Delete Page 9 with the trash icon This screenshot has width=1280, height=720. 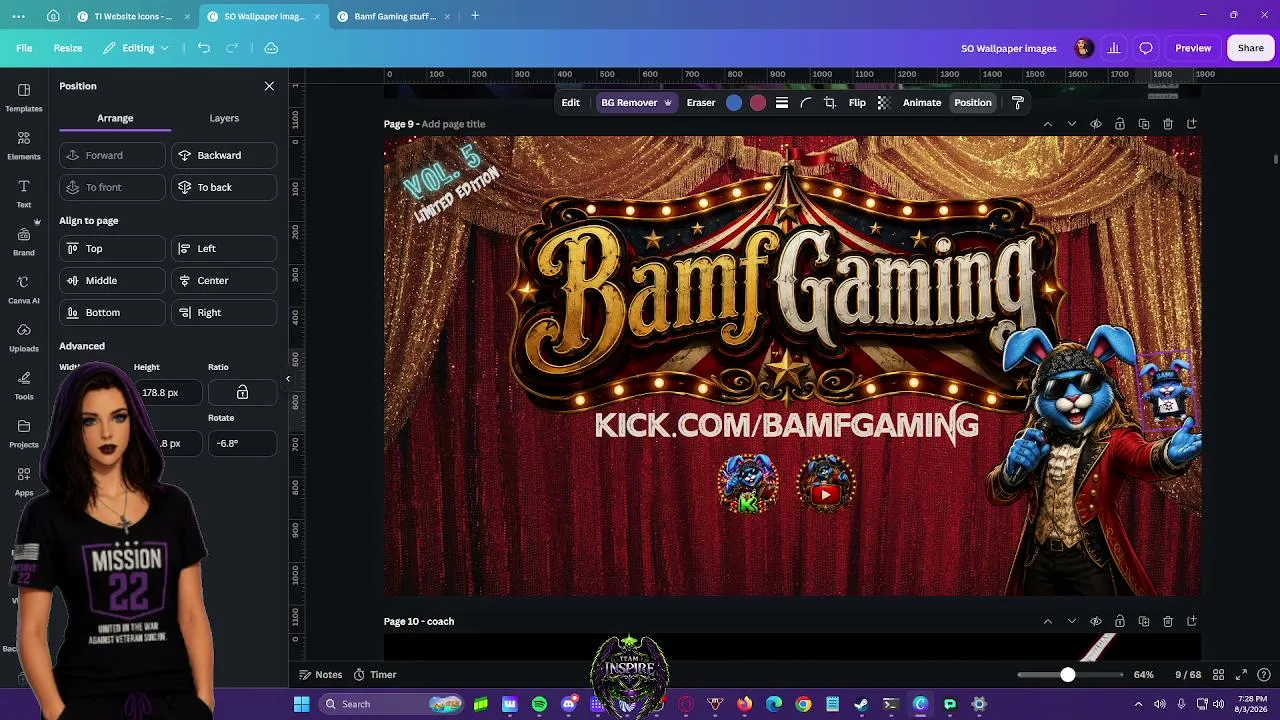click(1168, 124)
